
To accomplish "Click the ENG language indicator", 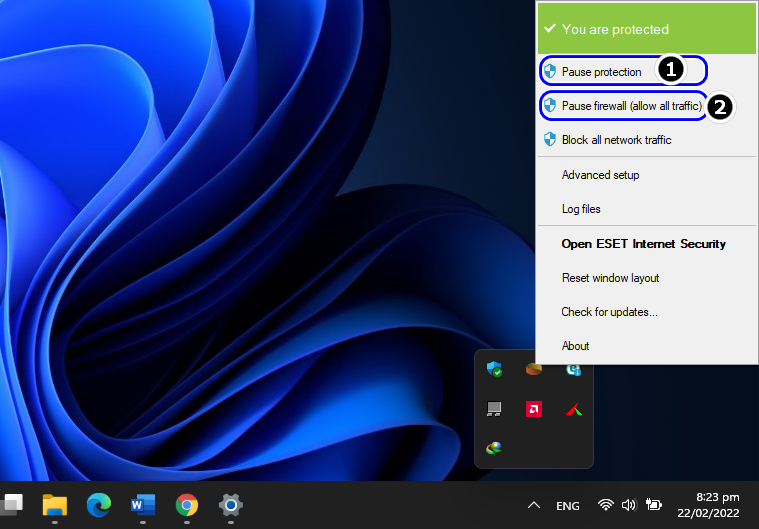I will point(568,506).
